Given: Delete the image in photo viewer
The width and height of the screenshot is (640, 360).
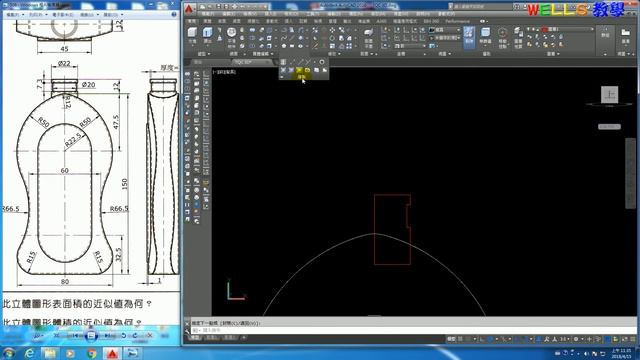Looking at the screenshot, I should 149,336.
